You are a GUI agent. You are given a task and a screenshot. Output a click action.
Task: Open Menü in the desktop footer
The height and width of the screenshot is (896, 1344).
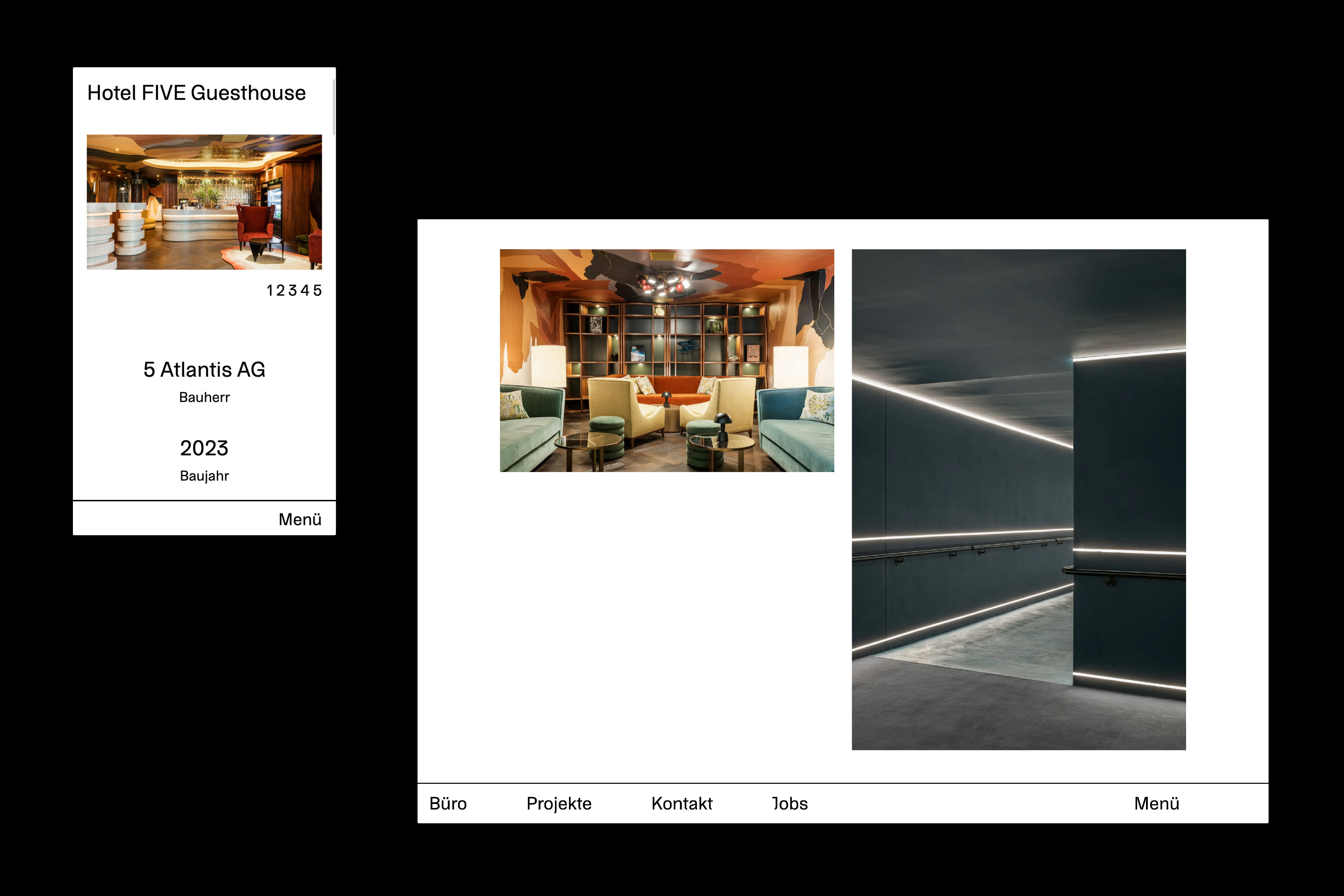coord(1156,803)
